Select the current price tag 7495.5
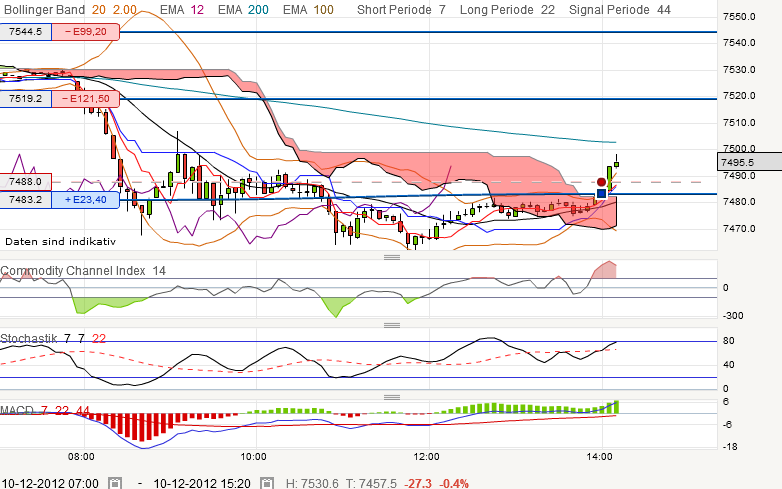The height and width of the screenshot is (489, 782). click(749, 162)
